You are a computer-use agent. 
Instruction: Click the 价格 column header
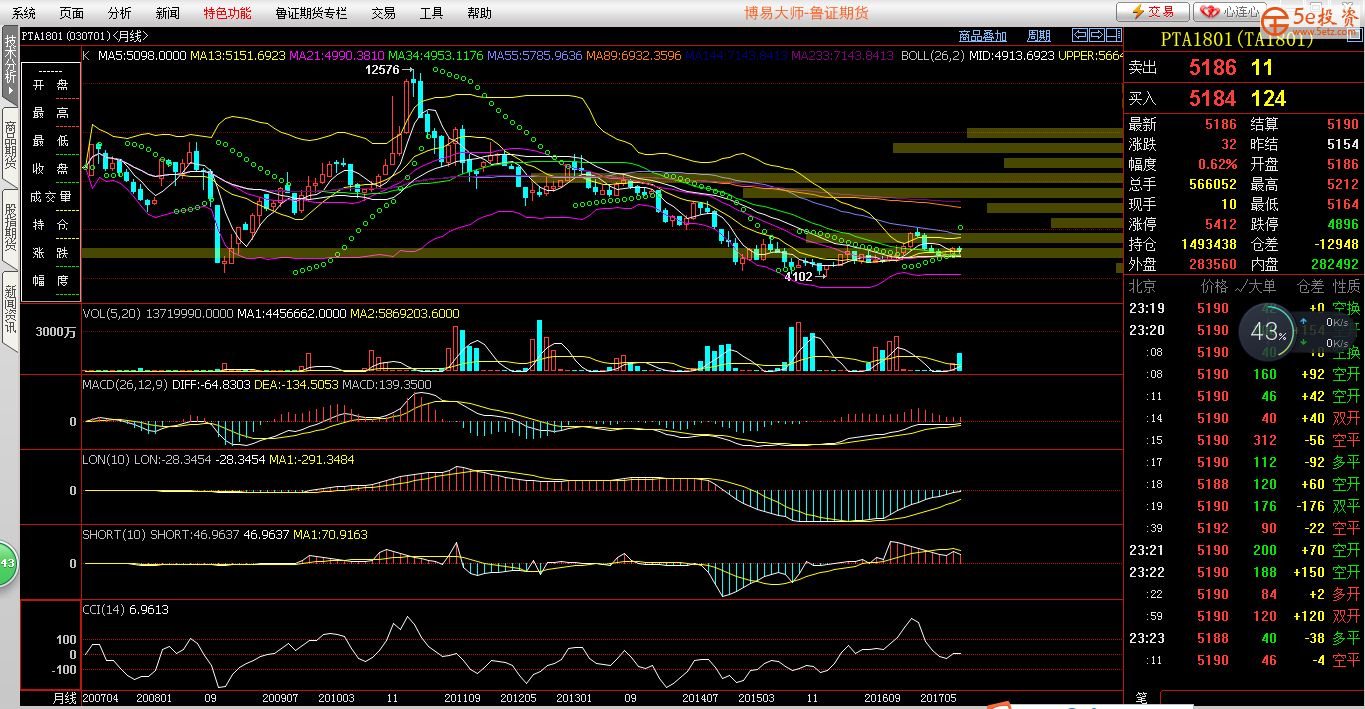click(1214, 286)
